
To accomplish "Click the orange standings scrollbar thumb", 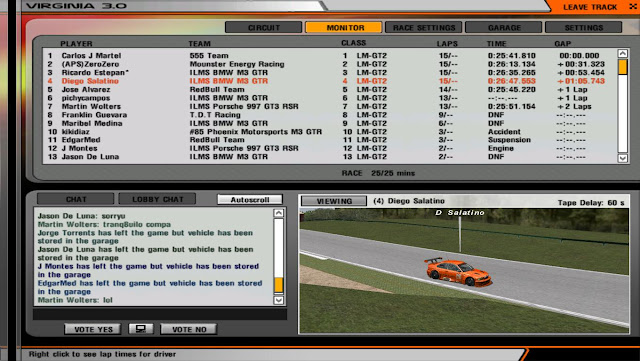I will click(x=622, y=67).
